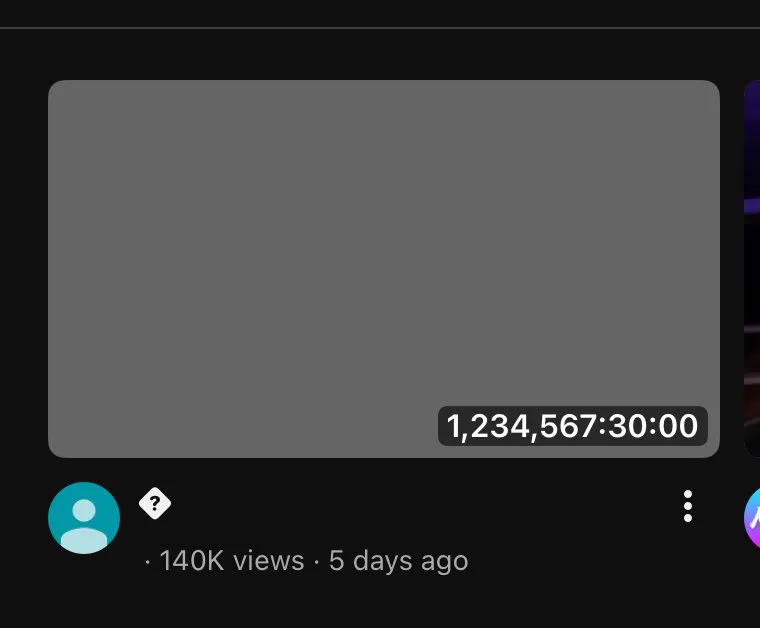
Task: Open the three-dot video options menu
Action: 687,506
